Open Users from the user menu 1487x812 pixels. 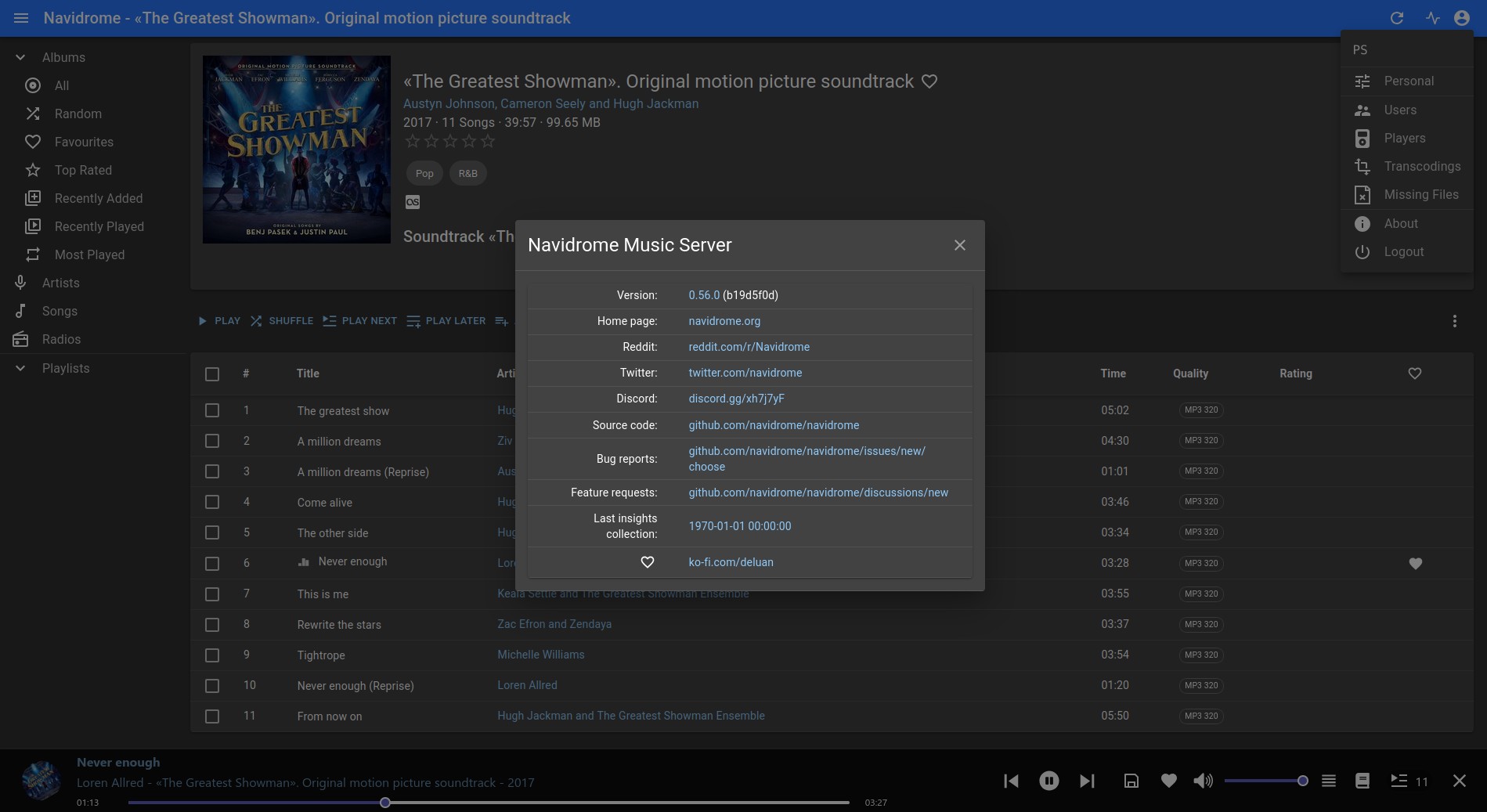coord(1406,110)
